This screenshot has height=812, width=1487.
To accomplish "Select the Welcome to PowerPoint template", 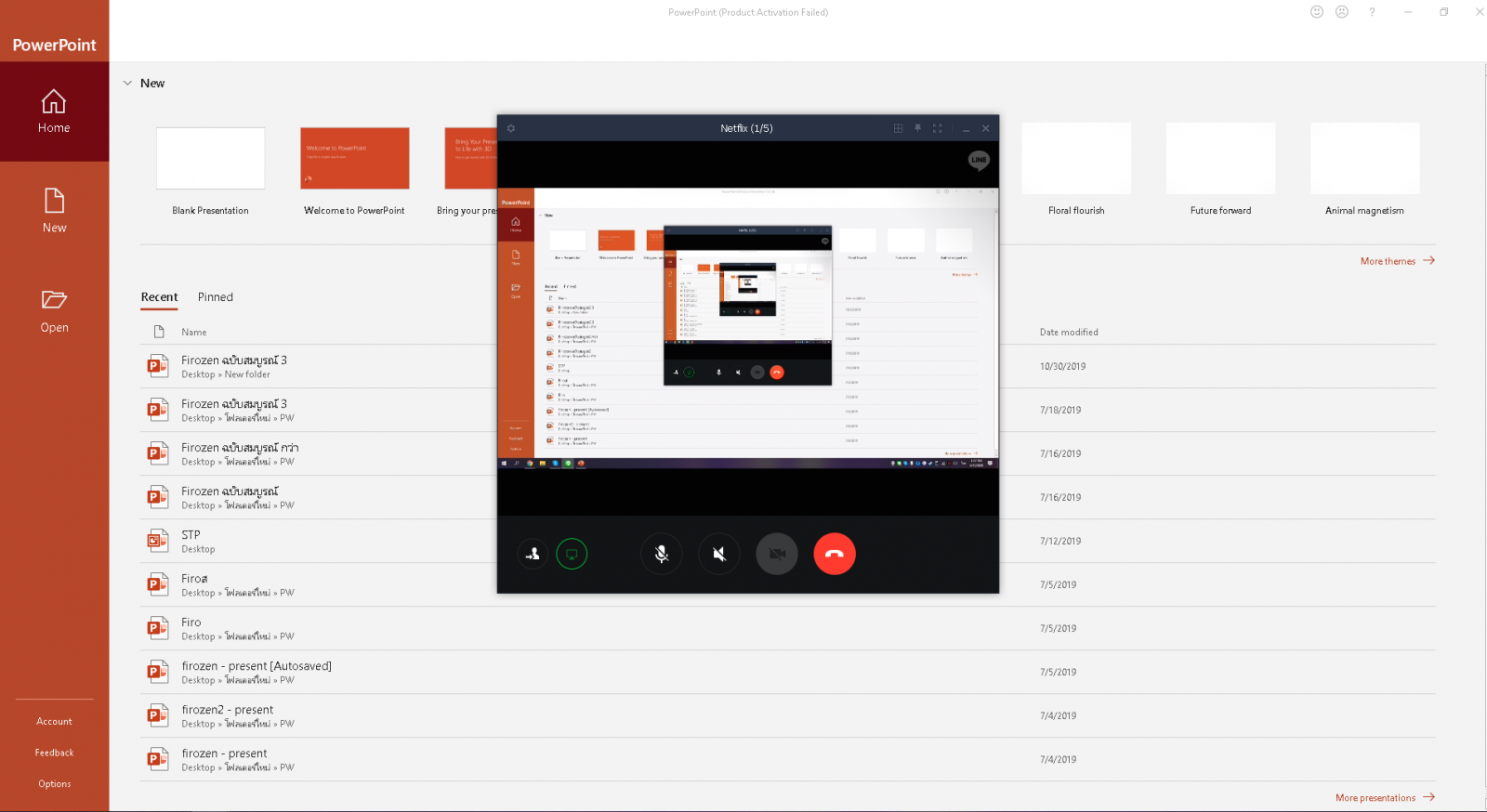I will [x=355, y=159].
